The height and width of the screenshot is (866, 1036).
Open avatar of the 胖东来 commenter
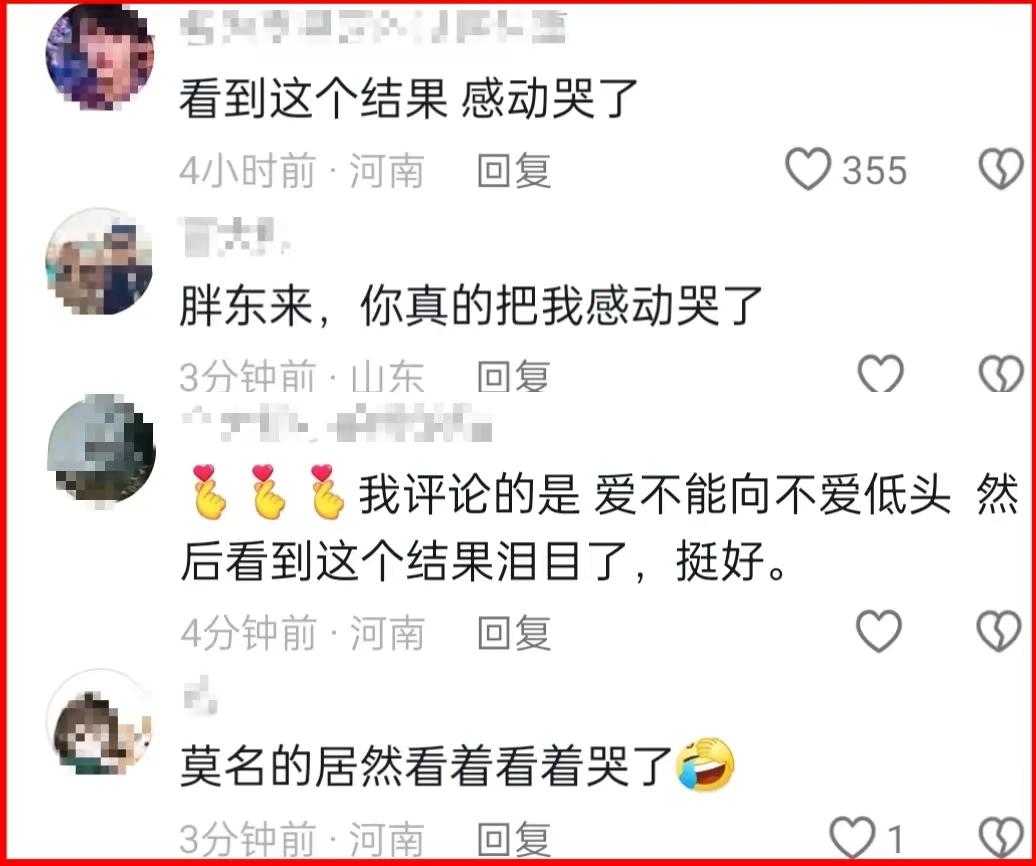pos(100,261)
